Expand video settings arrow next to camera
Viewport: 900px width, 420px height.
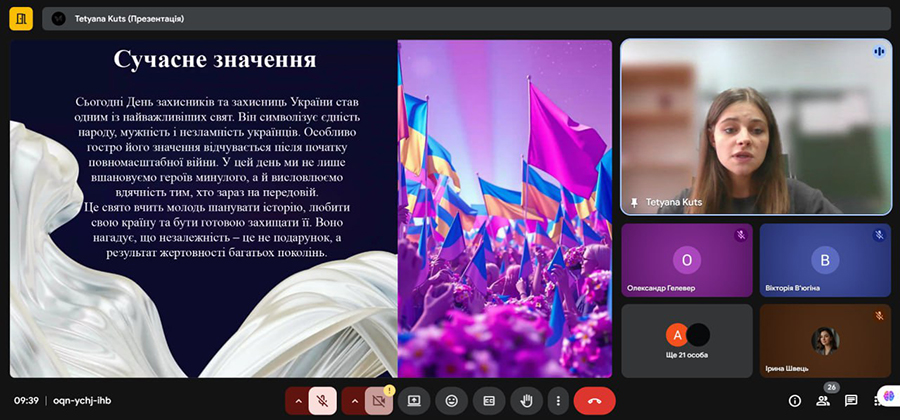354,401
